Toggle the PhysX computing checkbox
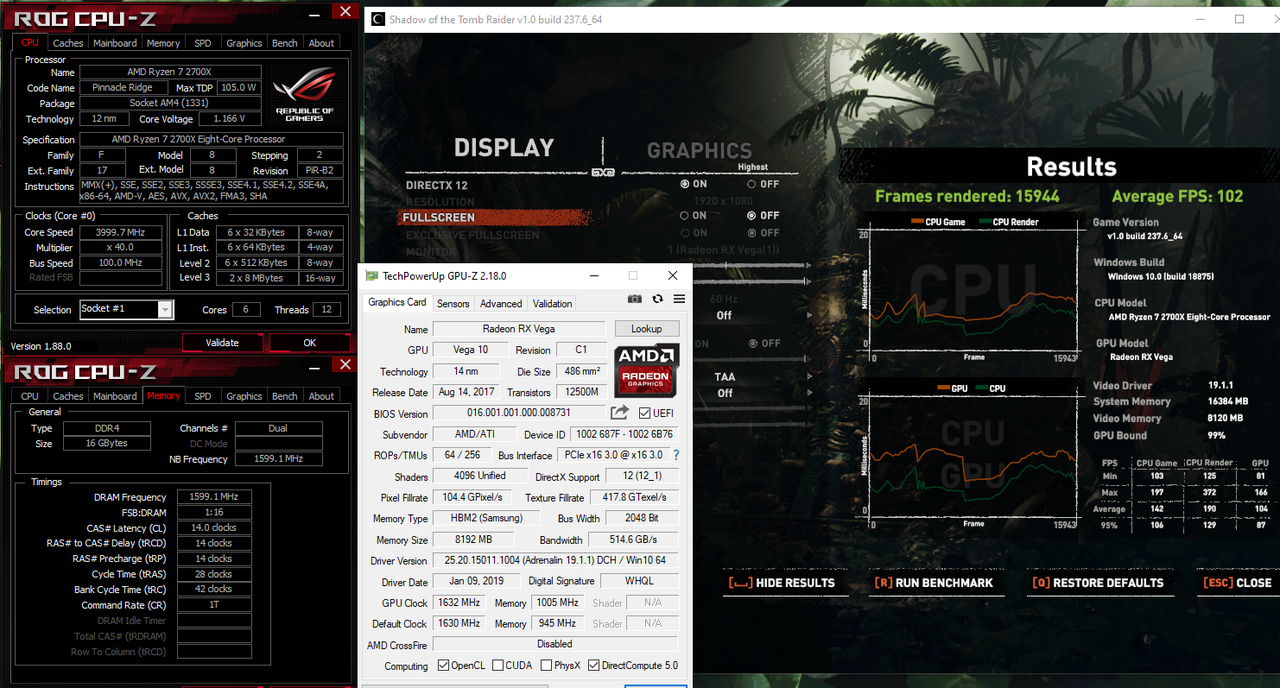Viewport: 1280px width, 688px height. [546, 666]
